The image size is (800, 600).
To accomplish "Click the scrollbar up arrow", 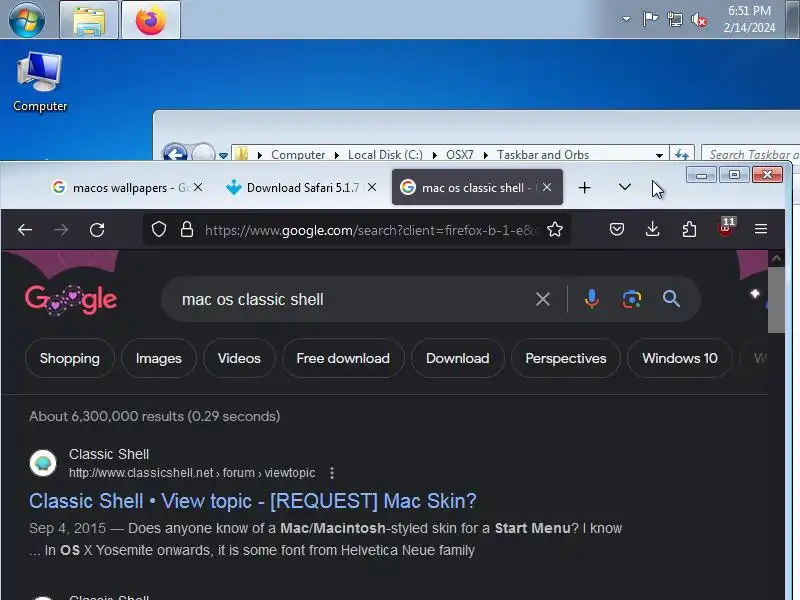I will click(x=776, y=259).
